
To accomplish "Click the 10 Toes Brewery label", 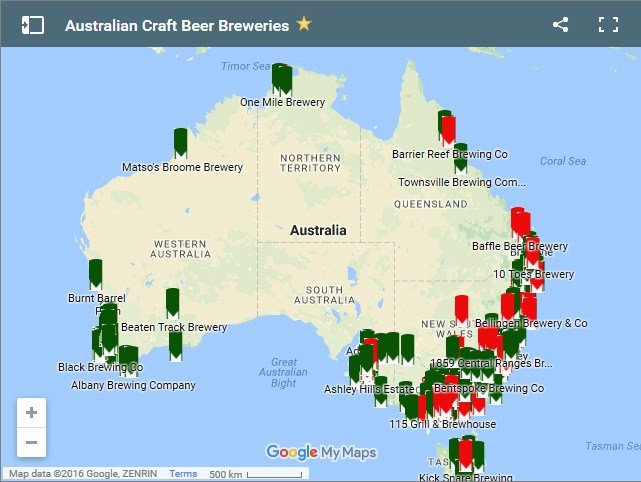I will [x=533, y=274].
